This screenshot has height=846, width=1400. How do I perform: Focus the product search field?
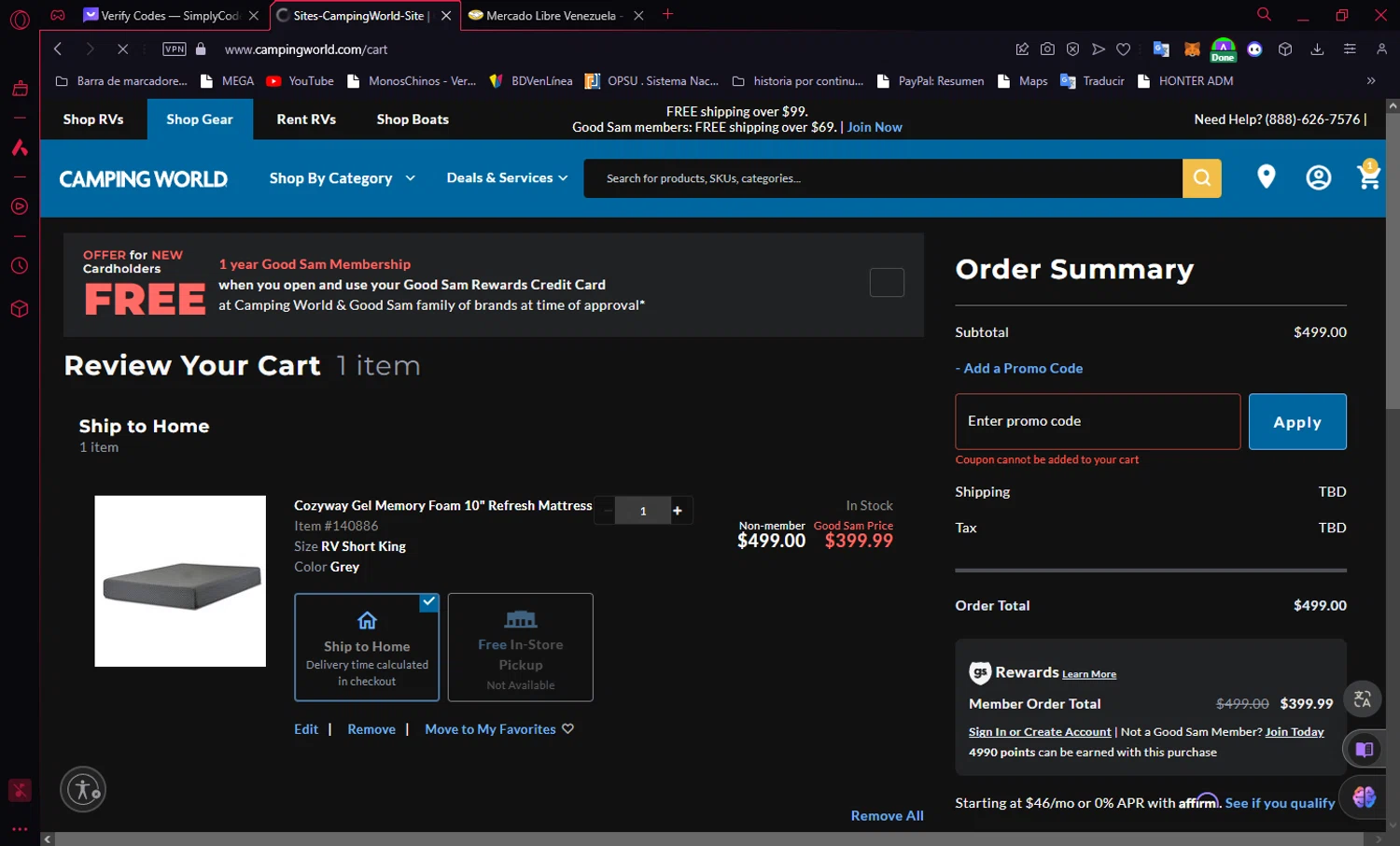point(883,178)
